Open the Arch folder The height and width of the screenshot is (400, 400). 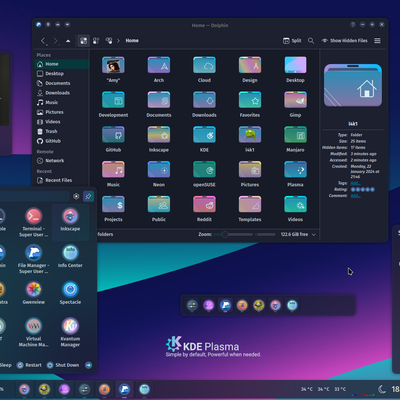[x=159, y=69]
